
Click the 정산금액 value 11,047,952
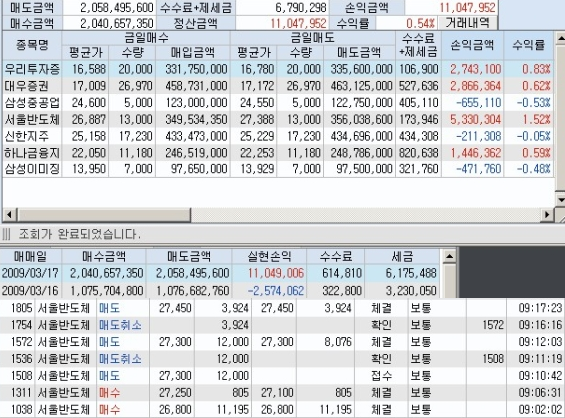(x=298, y=23)
